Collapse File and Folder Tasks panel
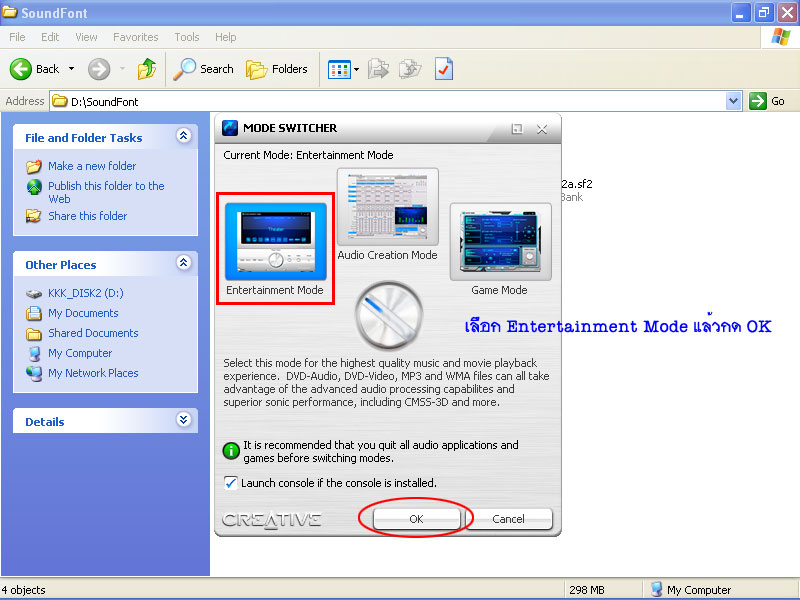This screenshot has height=600, width=800. (184, 136)
